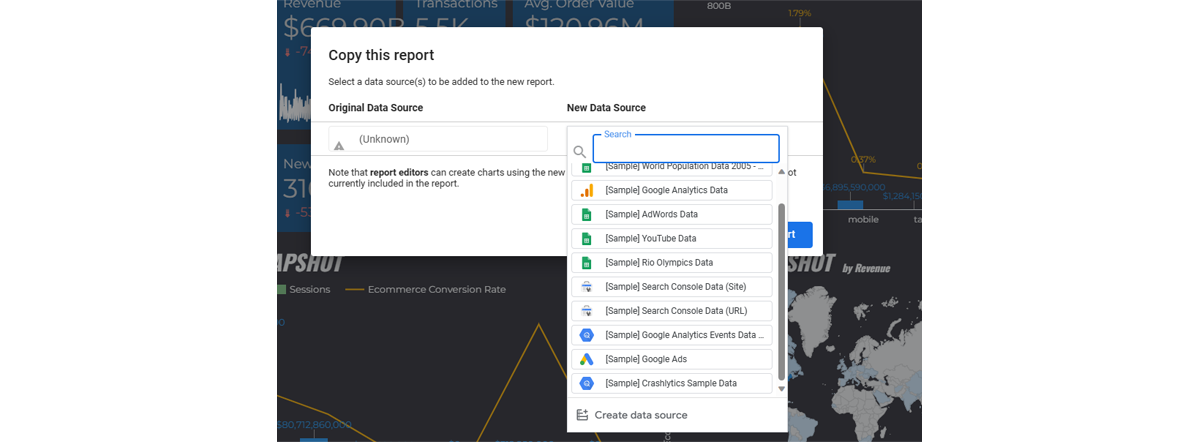Viewport: 1200px width, 442px height.
Task: Click Create data source
Action: point(632,415)
